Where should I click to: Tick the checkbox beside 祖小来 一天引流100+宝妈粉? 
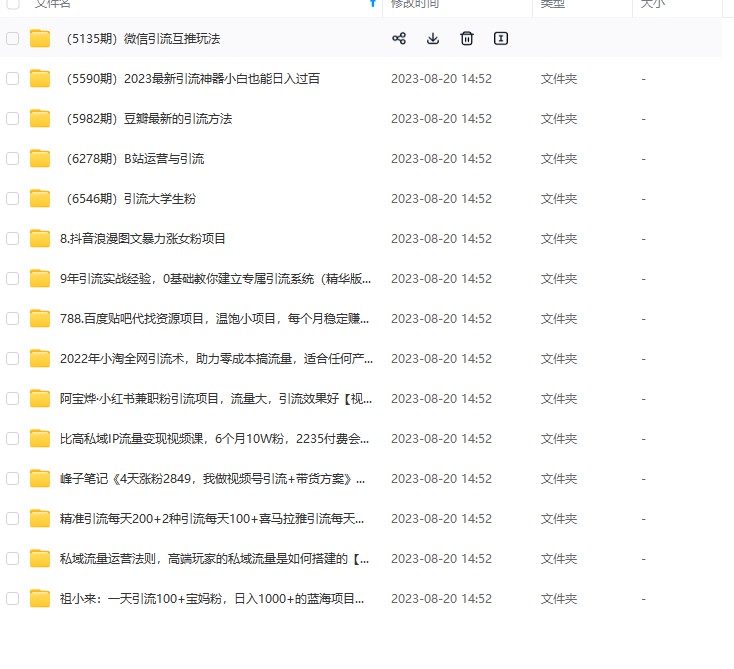[x=13, y=599]
